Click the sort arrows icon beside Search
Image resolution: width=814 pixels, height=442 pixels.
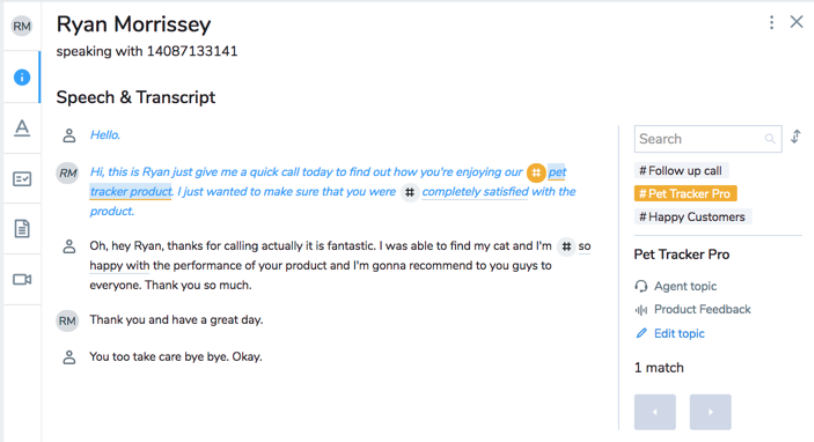(796, 137)
